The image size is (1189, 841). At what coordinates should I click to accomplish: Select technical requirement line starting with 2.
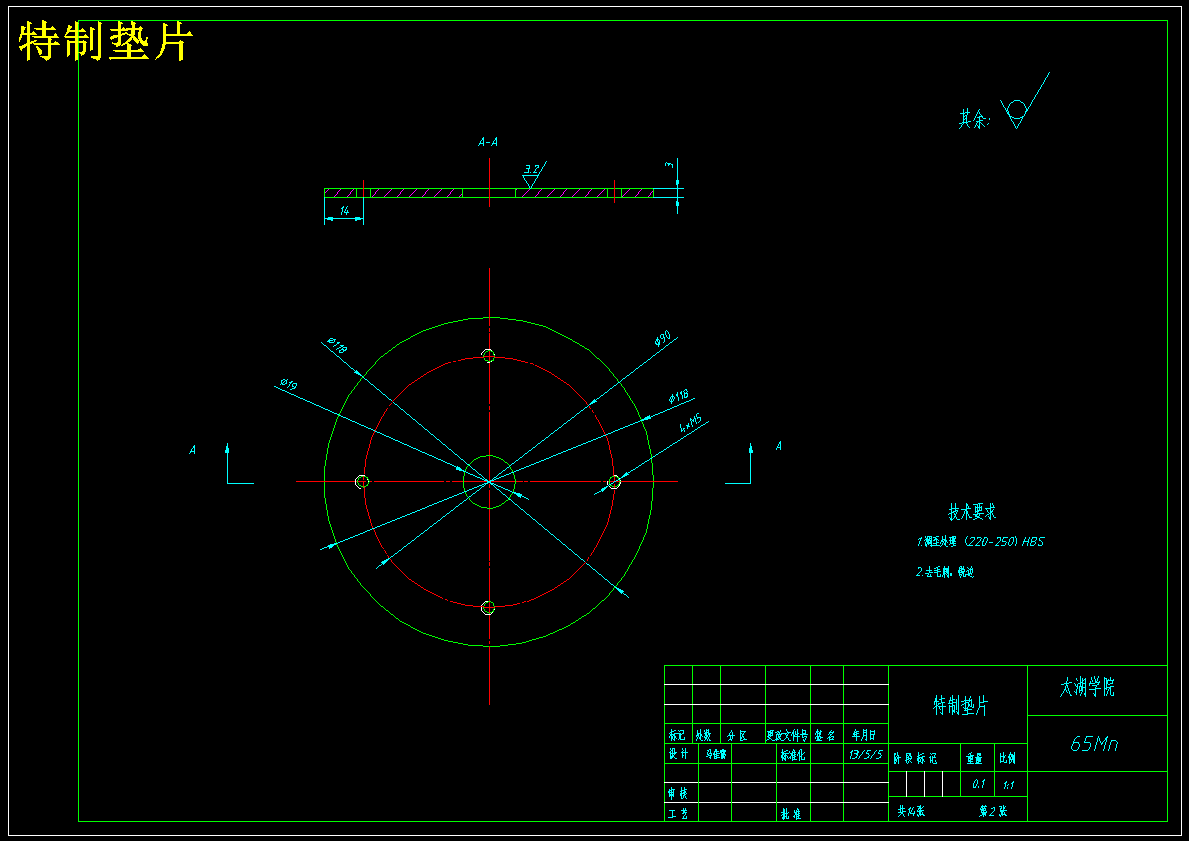[x=945, y=573]
